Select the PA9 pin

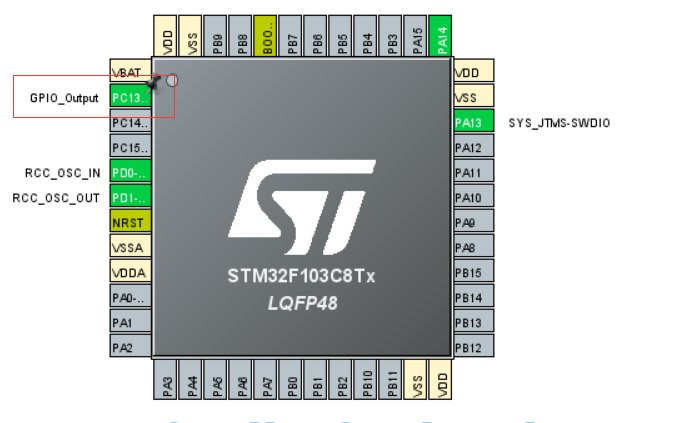tap(474, 222)
